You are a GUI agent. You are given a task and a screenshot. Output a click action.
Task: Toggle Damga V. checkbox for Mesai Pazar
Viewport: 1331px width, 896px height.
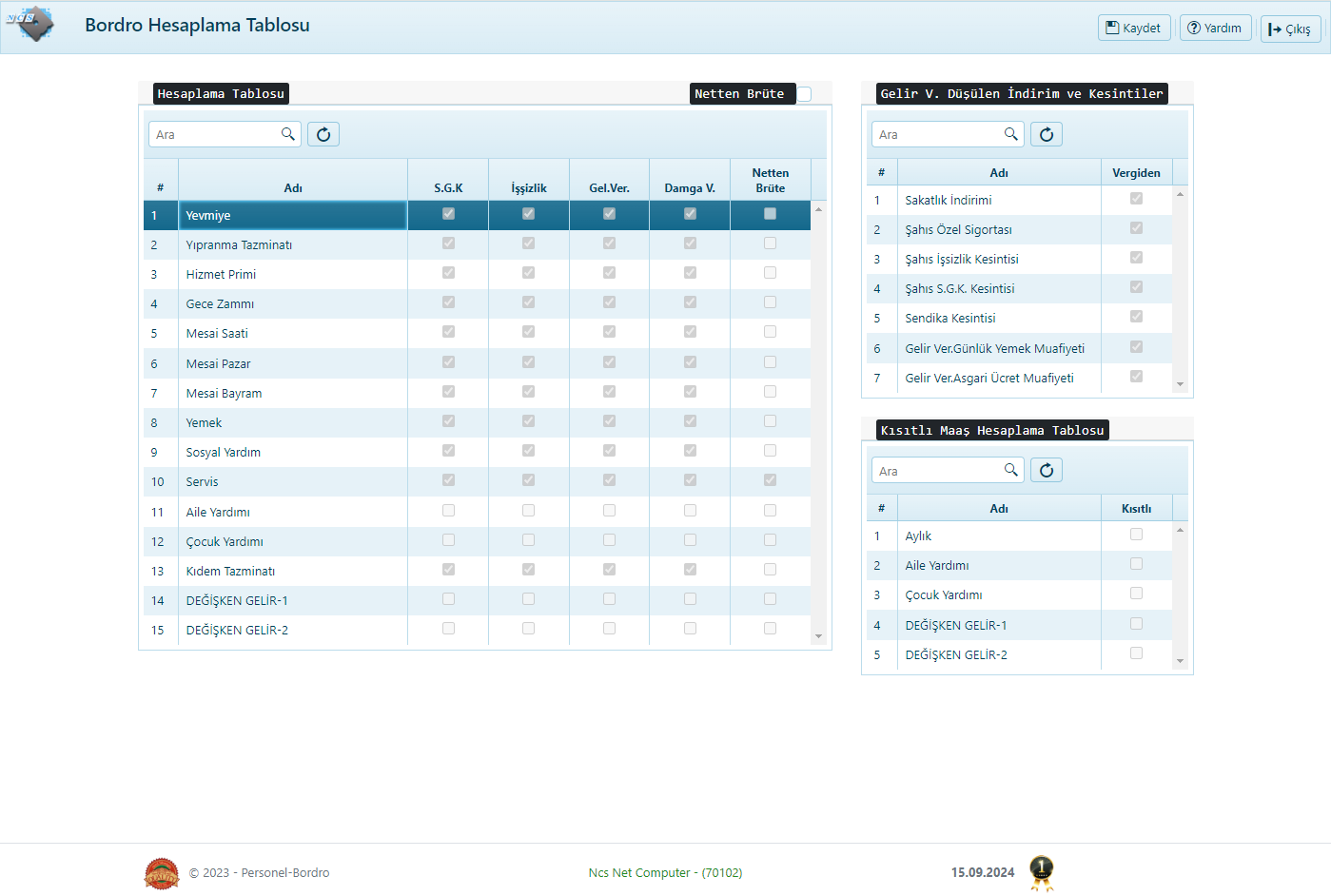click(690, 362)
